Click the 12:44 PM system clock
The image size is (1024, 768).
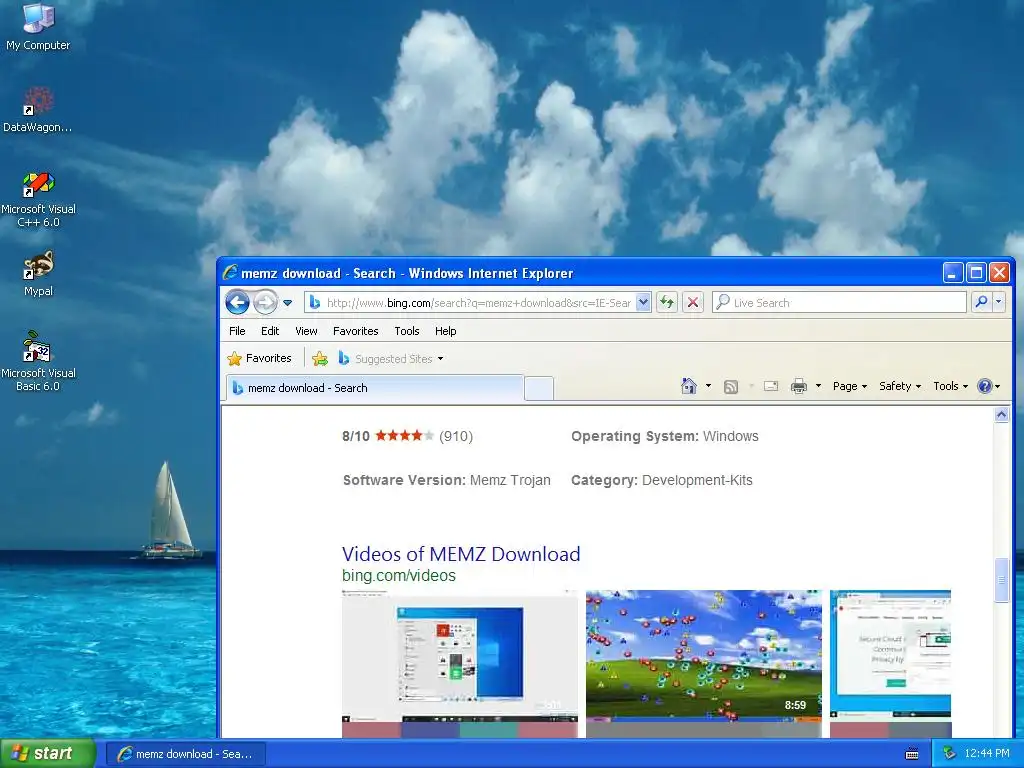[x=987, y=753]
